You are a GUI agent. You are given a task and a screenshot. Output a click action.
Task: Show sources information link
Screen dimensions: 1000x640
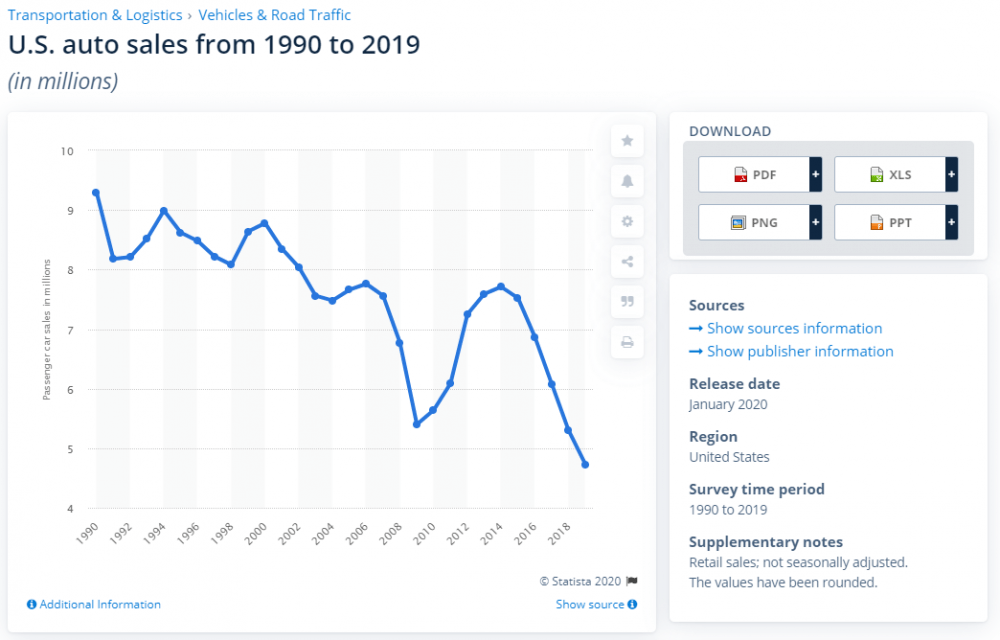(x=794, y=328)
